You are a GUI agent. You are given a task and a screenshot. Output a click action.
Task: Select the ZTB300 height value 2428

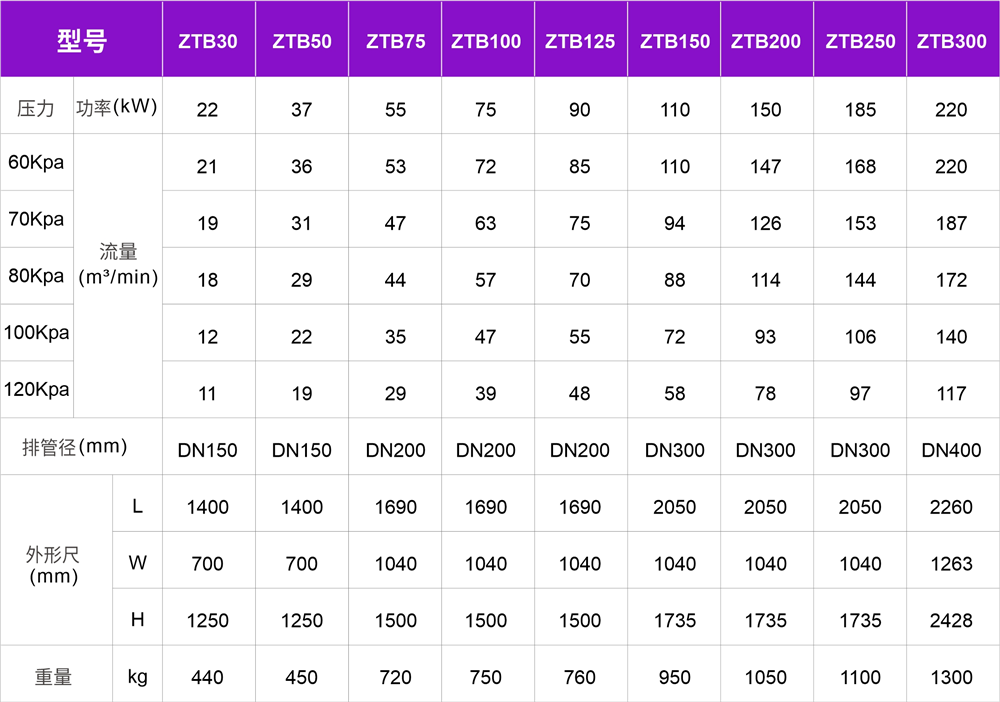(x=951, y=621)
